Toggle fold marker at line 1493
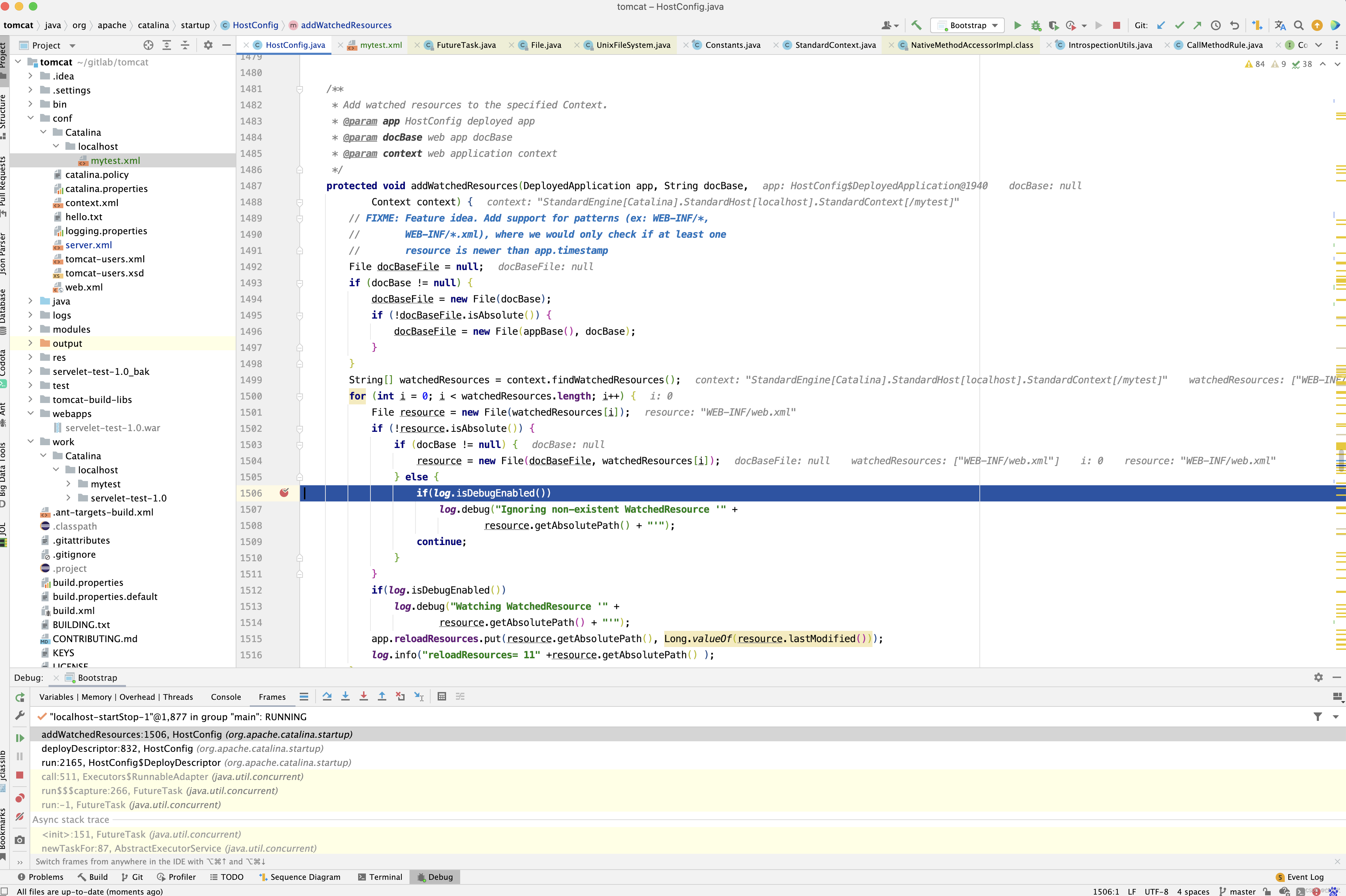Screen dimensions: 1346x896 299,283
